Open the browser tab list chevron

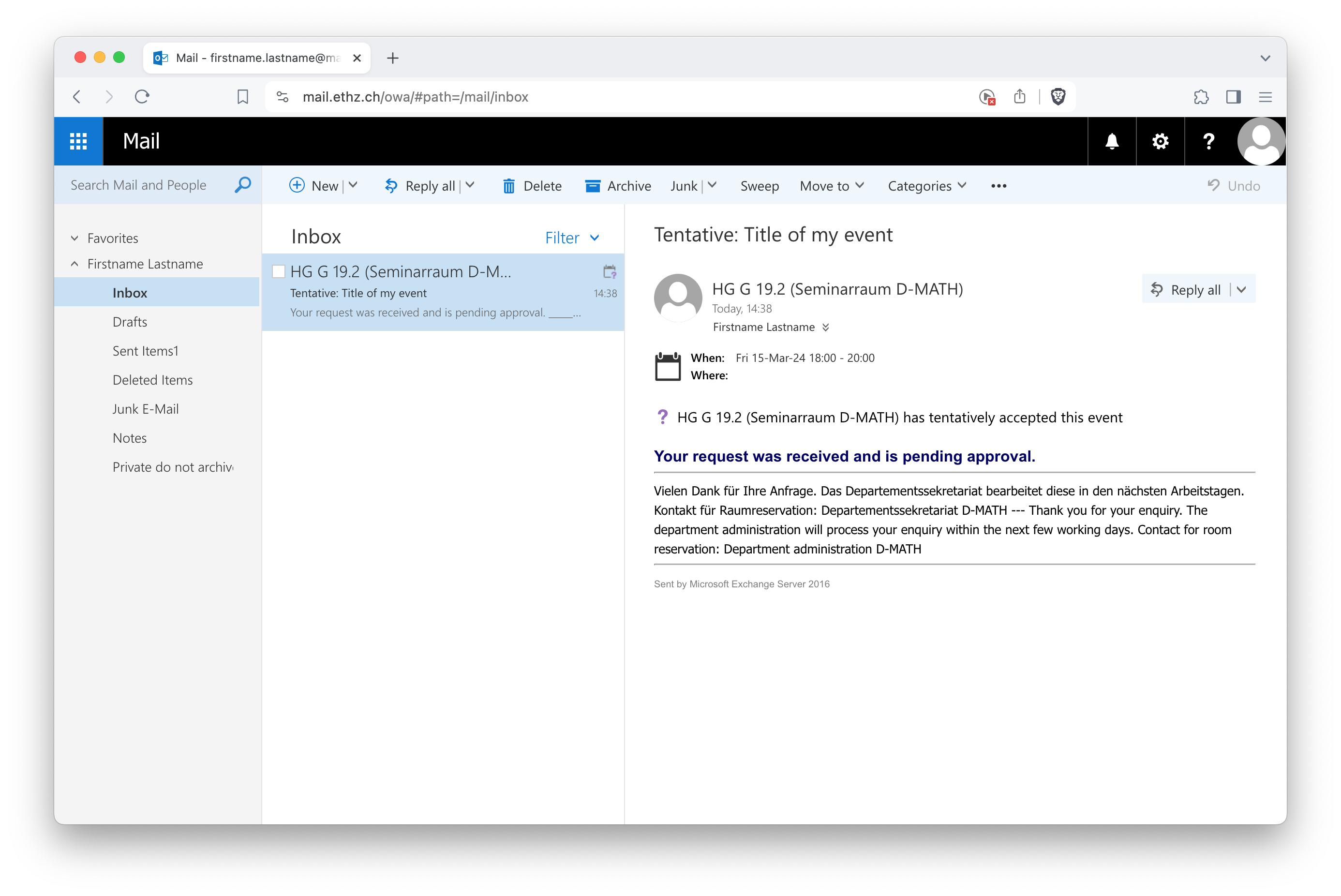coord(1265,58)
